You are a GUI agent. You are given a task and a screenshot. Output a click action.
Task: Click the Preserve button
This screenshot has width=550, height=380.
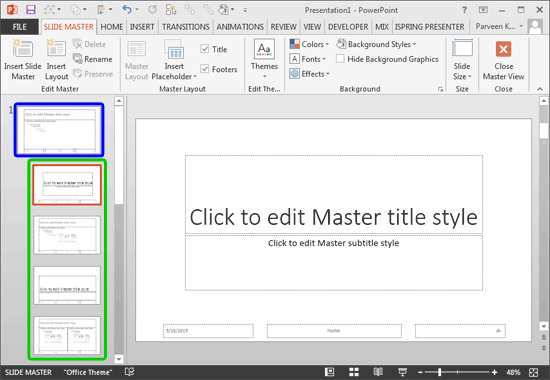(x=93, y=74)
